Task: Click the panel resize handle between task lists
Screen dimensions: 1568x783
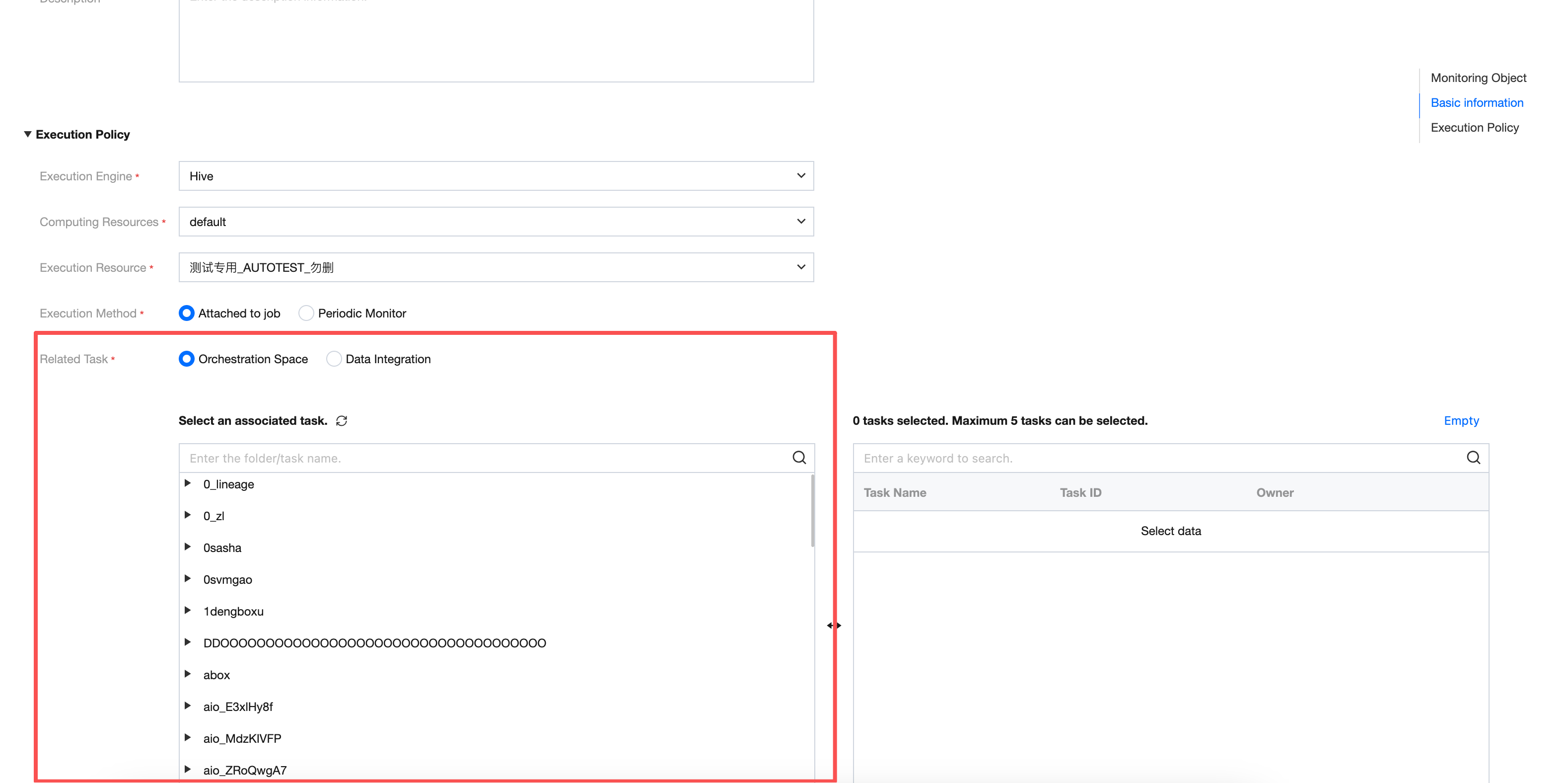Action: [x=833, y=626]
